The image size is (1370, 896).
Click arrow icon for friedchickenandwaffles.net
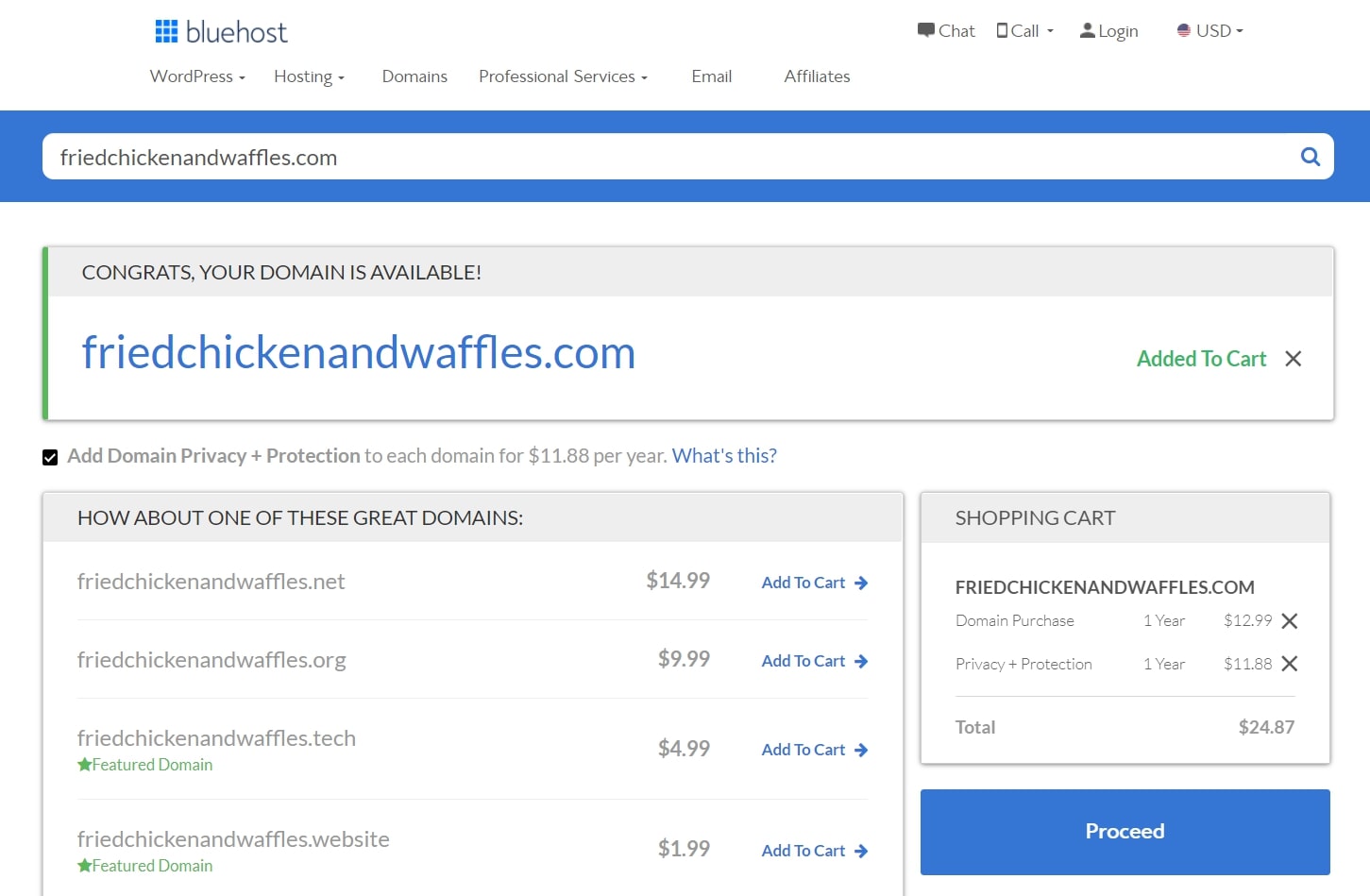point(861,583)
